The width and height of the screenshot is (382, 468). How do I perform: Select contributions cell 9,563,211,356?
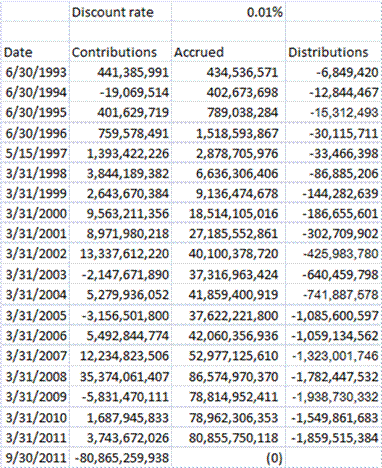(120, 213)
